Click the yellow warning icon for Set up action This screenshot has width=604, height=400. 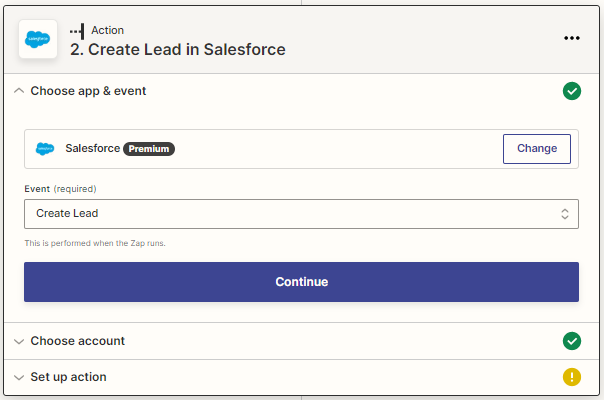tap(572, 377)
